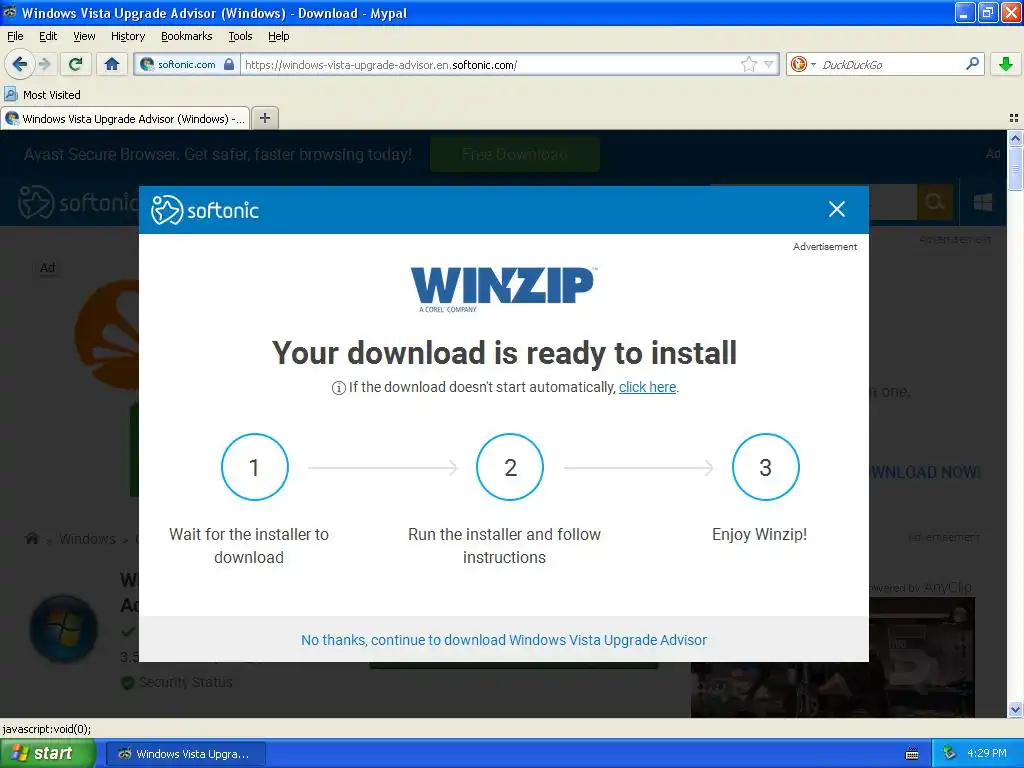Screen dimensions: 1024x768
Task: Click the Windows platform icon in Softonic header
Action: 982,202
